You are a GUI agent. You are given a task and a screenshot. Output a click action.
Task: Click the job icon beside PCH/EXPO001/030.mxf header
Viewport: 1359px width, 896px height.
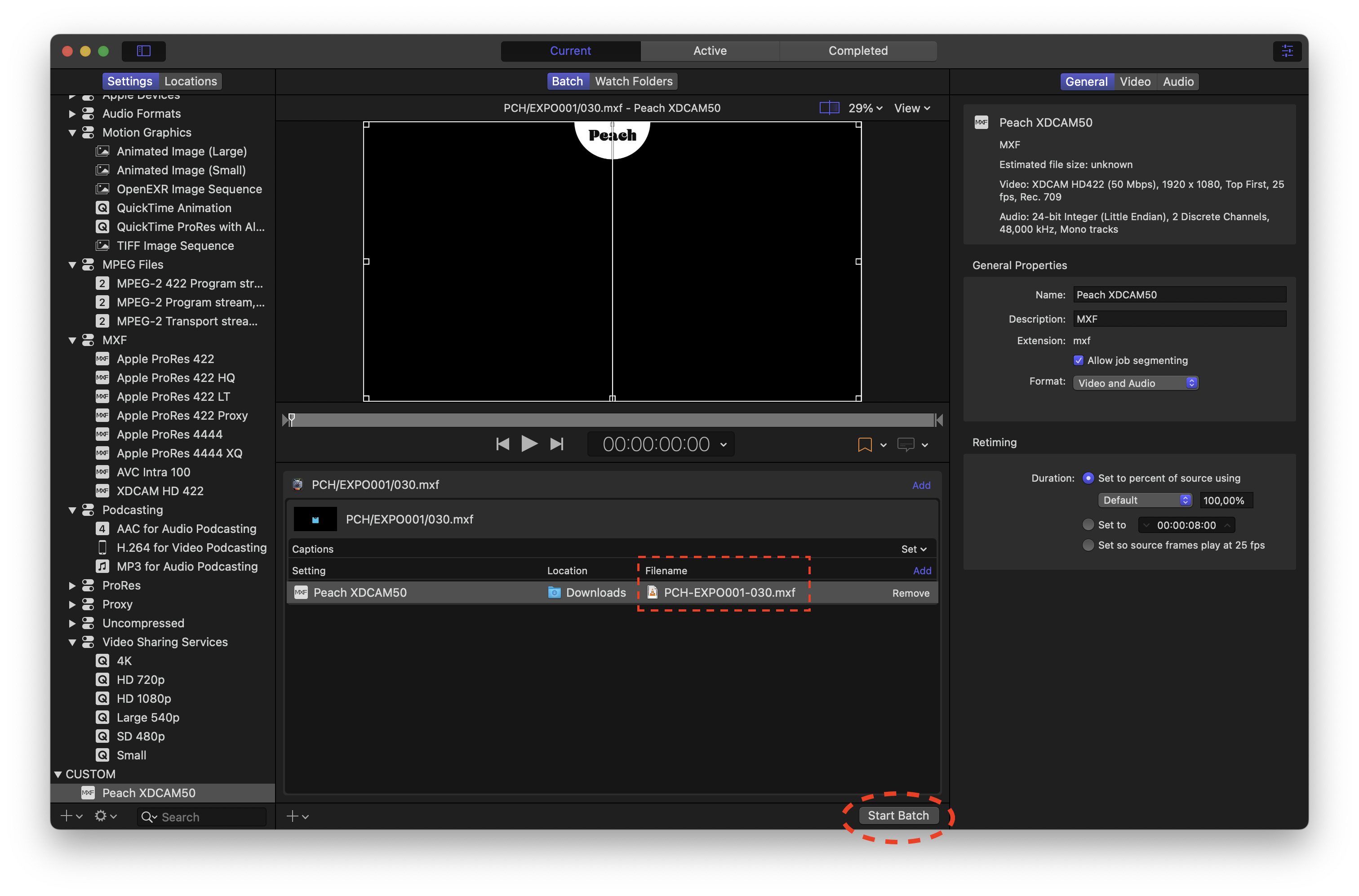pos(297,484)
